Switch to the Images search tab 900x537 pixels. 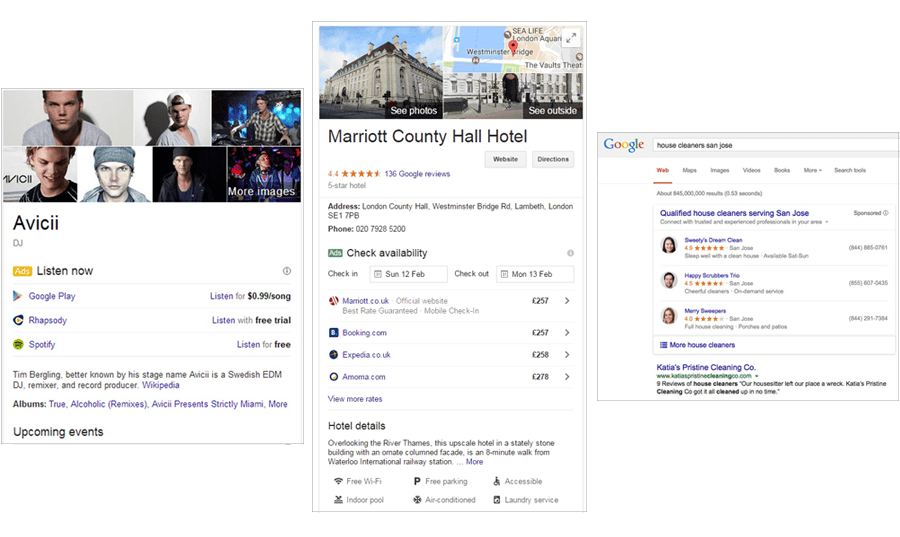[720, 170]
